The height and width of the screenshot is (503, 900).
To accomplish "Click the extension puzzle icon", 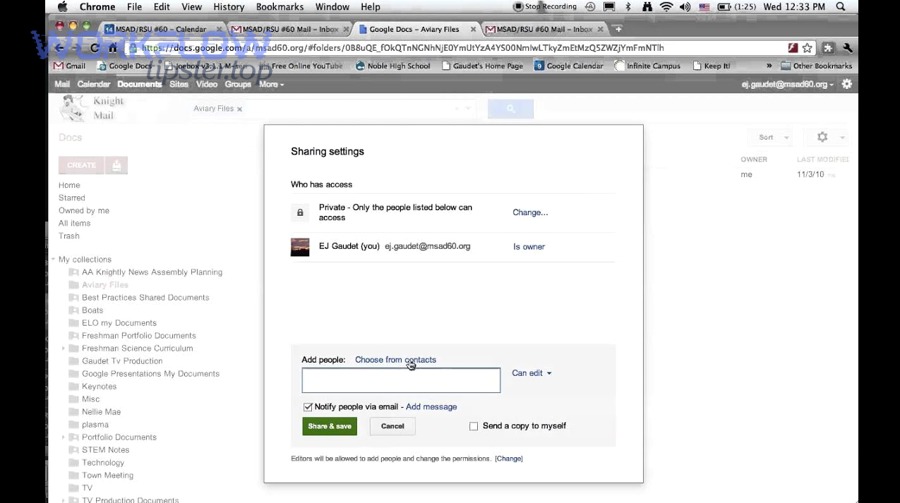I will click(828, 48).
